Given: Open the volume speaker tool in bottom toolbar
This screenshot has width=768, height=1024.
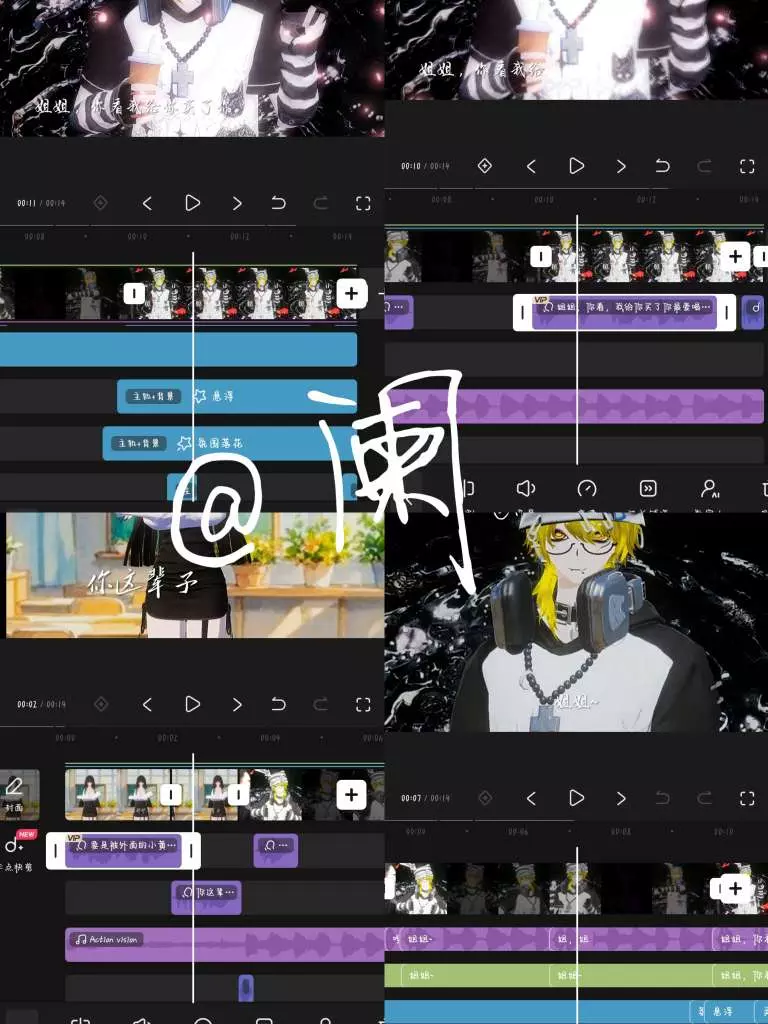Looking at the screenshot, I should coord(525,488).
